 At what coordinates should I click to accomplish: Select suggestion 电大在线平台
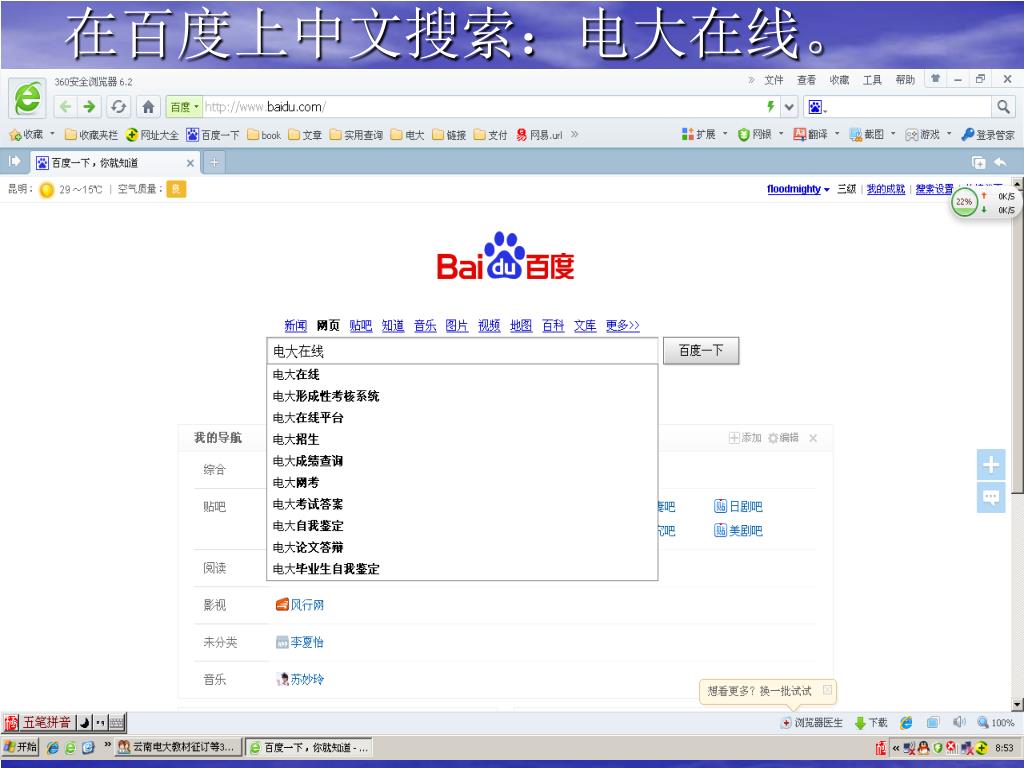point(462,417)
